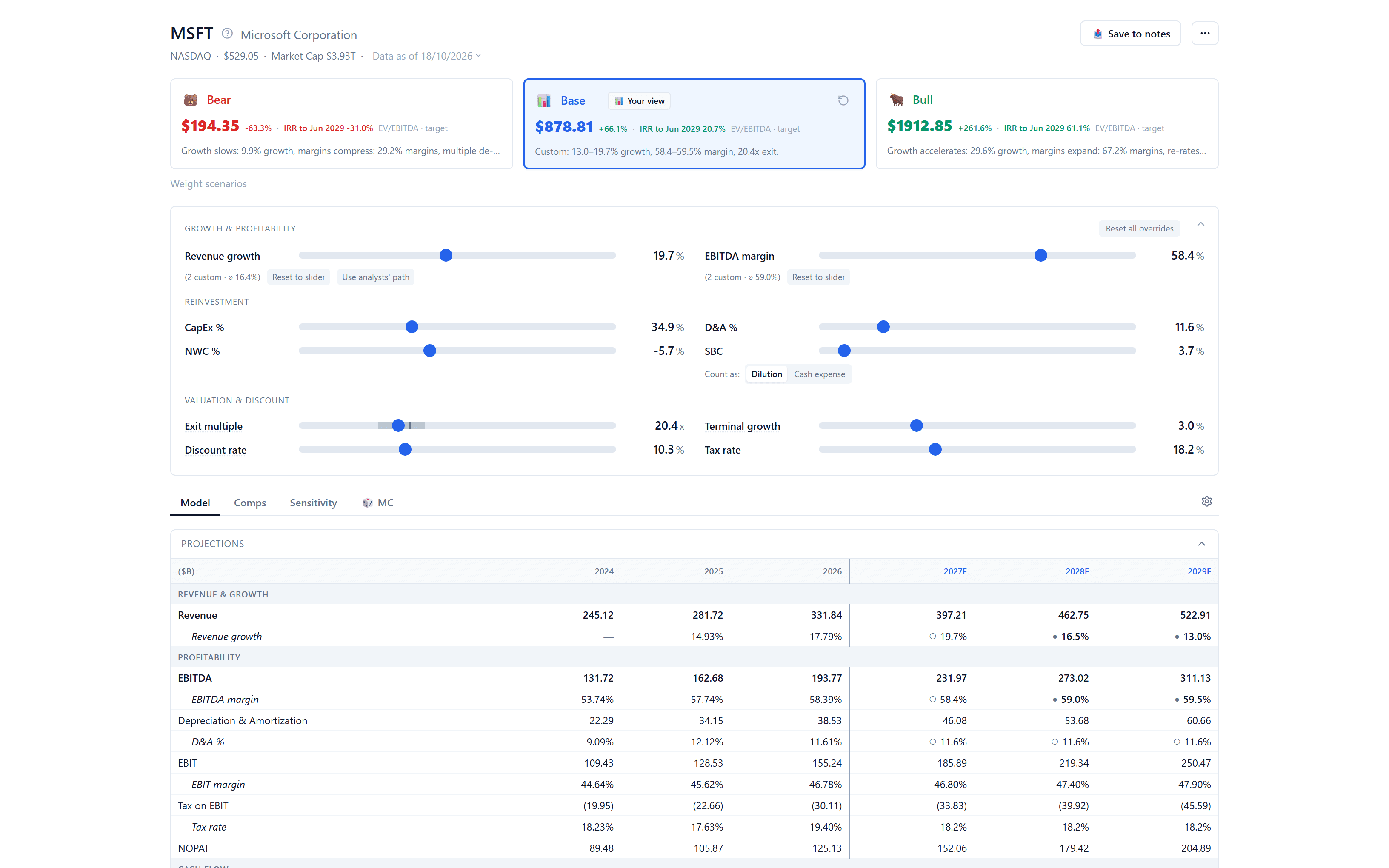Click Reset to slider under Revenue growth
1389x868 pixels.
(298, 277)
